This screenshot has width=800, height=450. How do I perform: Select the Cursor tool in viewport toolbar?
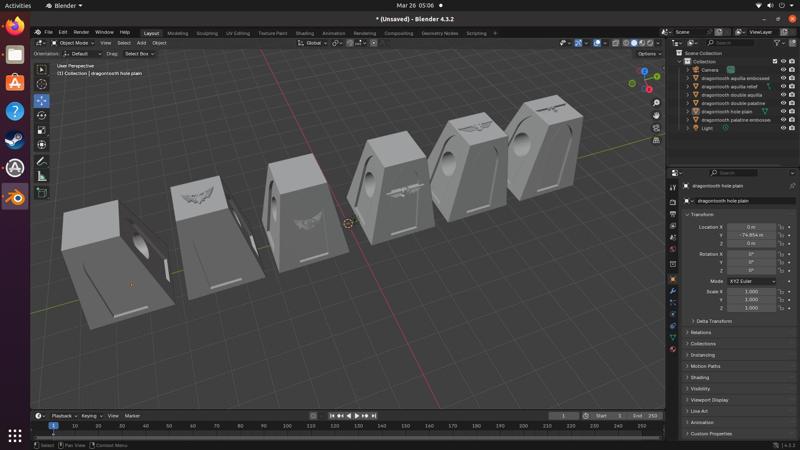click(42, 85)
